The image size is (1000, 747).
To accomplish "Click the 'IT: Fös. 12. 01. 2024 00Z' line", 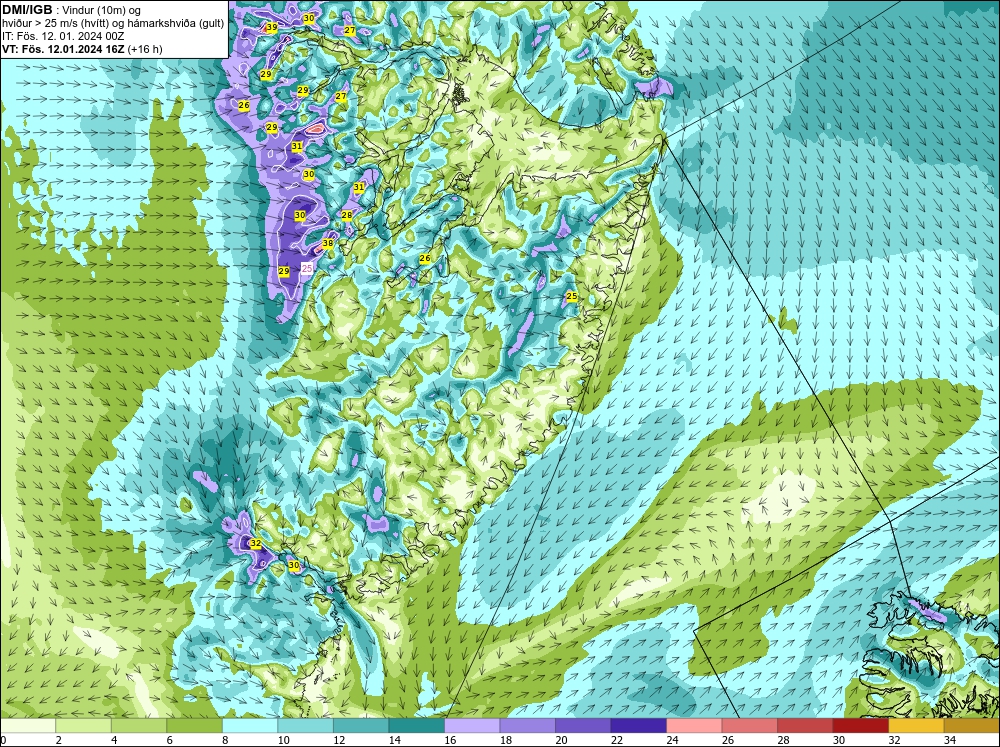I will pos(62,36).
